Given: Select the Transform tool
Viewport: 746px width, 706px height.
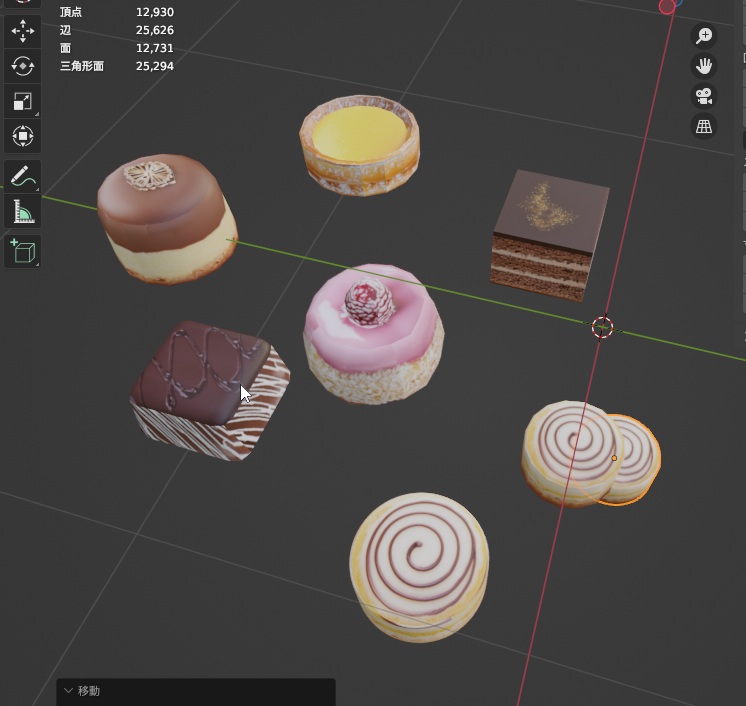Looking at the screenshot, I should pos(22,136).
